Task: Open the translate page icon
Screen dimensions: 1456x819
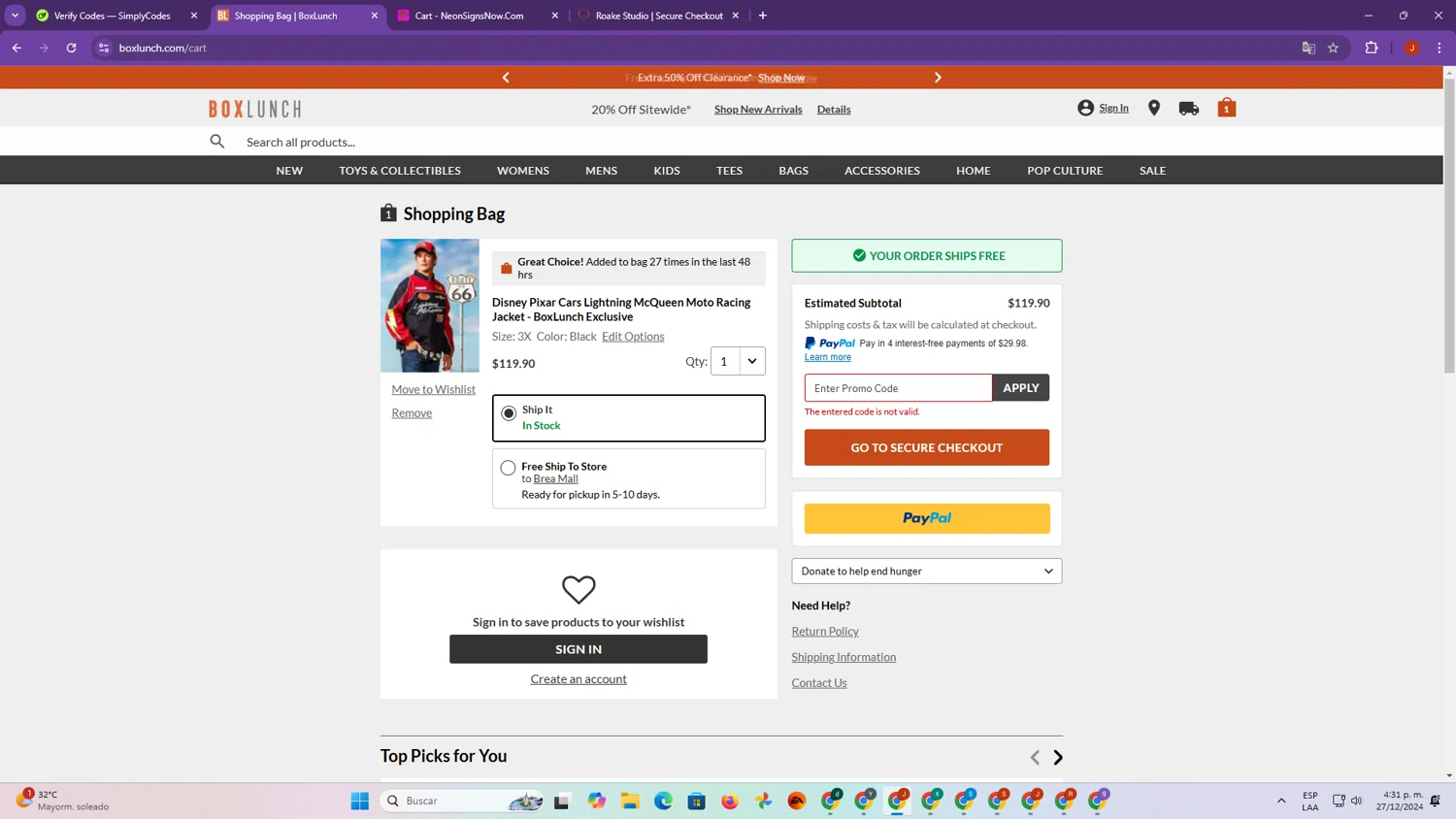Action: (1308, 48)
